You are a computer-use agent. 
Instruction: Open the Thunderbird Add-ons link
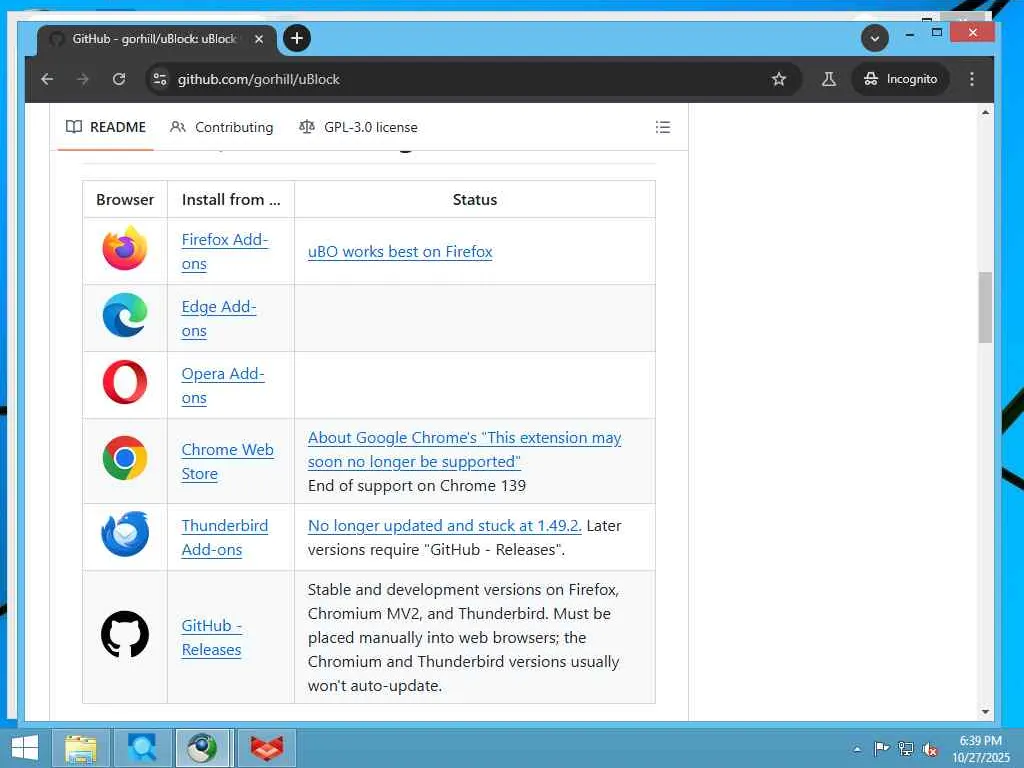[x=225, y=537]
